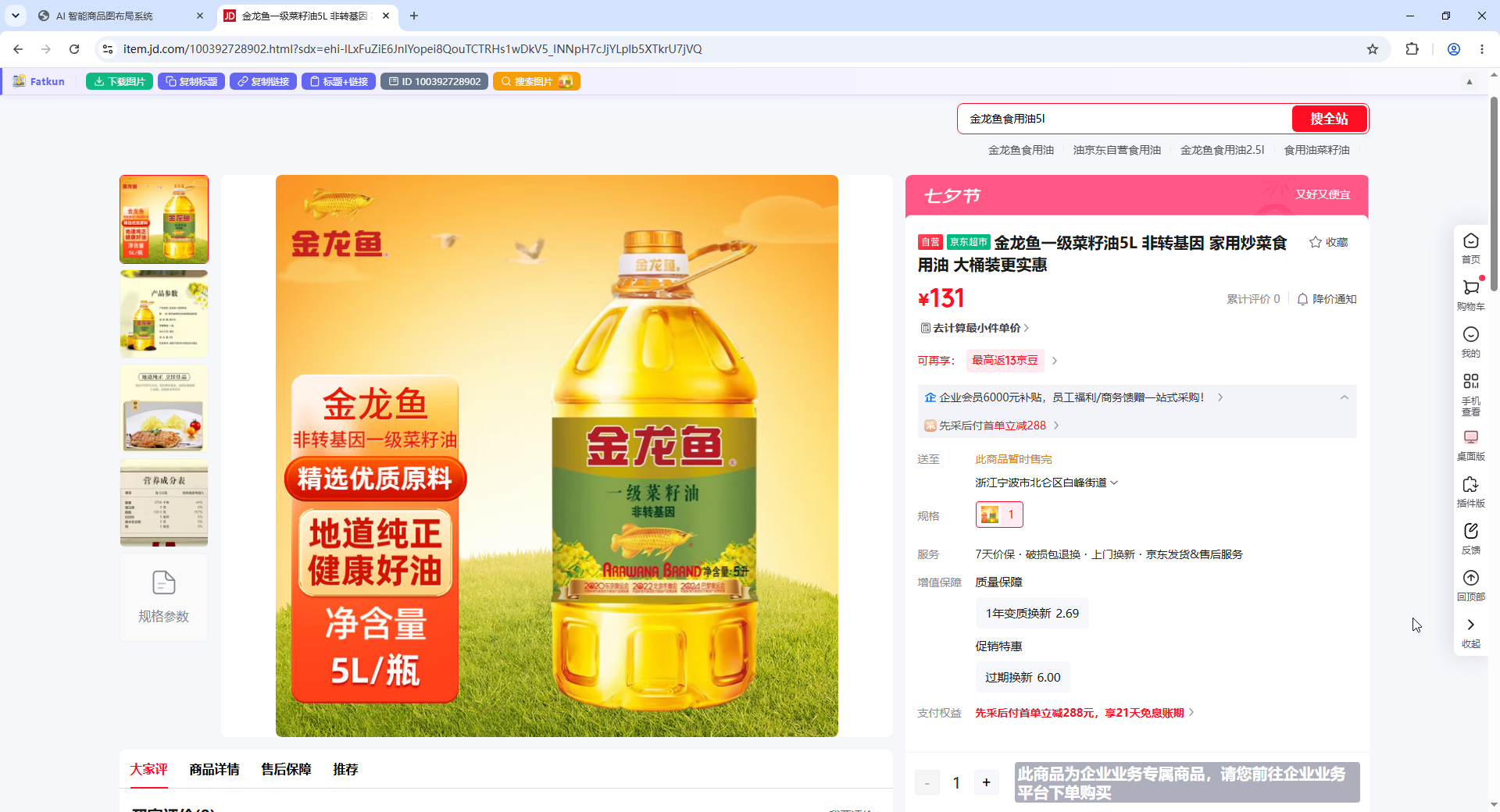The width and height of the screenshot is (1500, 812).
Task: Open the 规格参数 panel
Action: [164, 597]
